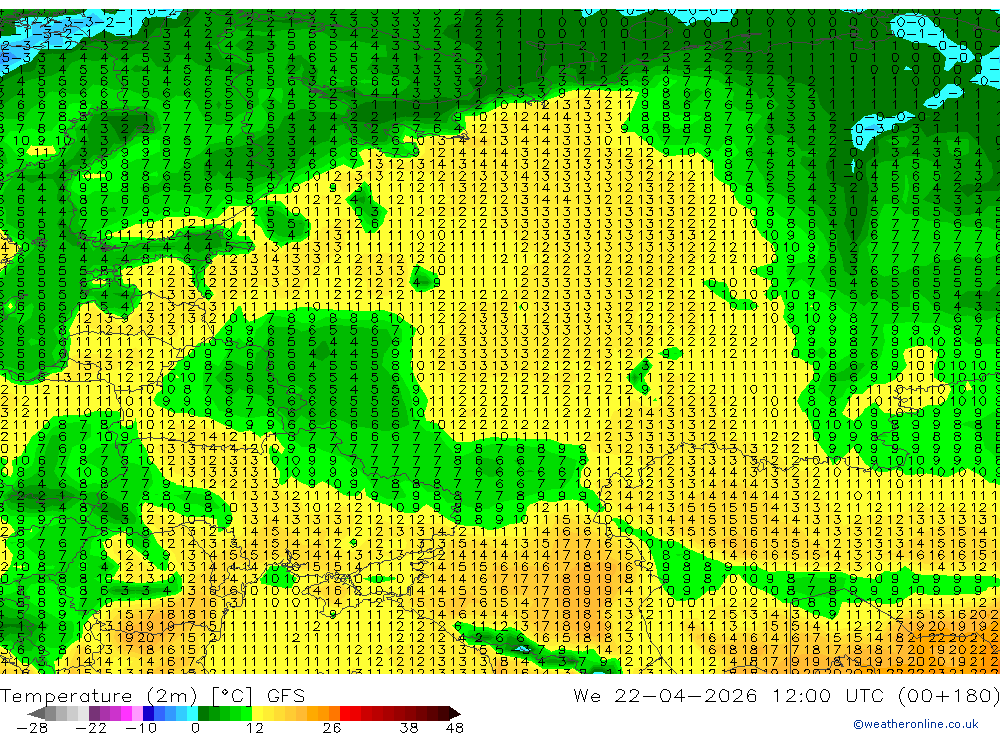
Task: Click the 12 label on the color scale
Action: click(x=254, y=728)
